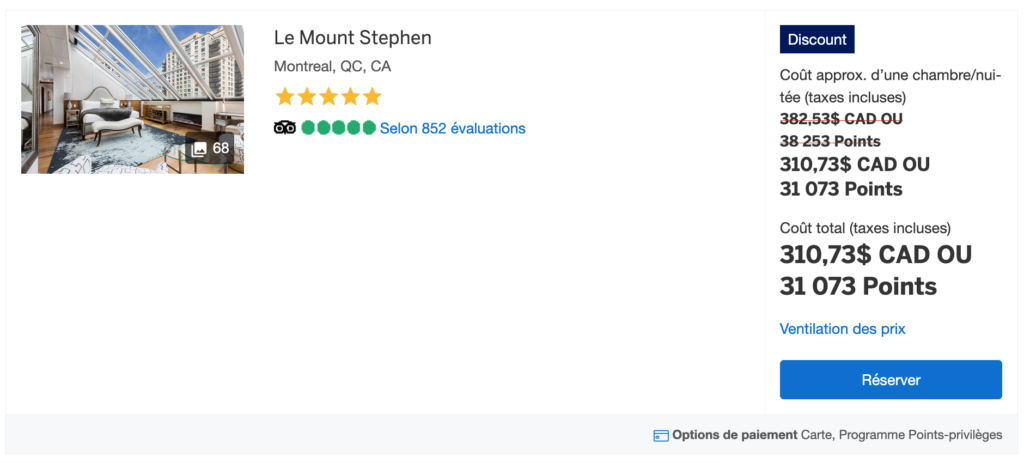Image resolution: width=1024 pixels, height=463 pixels.
Task: Click the TripAdvisor owl logo
Action: pyautogui.click(x=285, y=128)
